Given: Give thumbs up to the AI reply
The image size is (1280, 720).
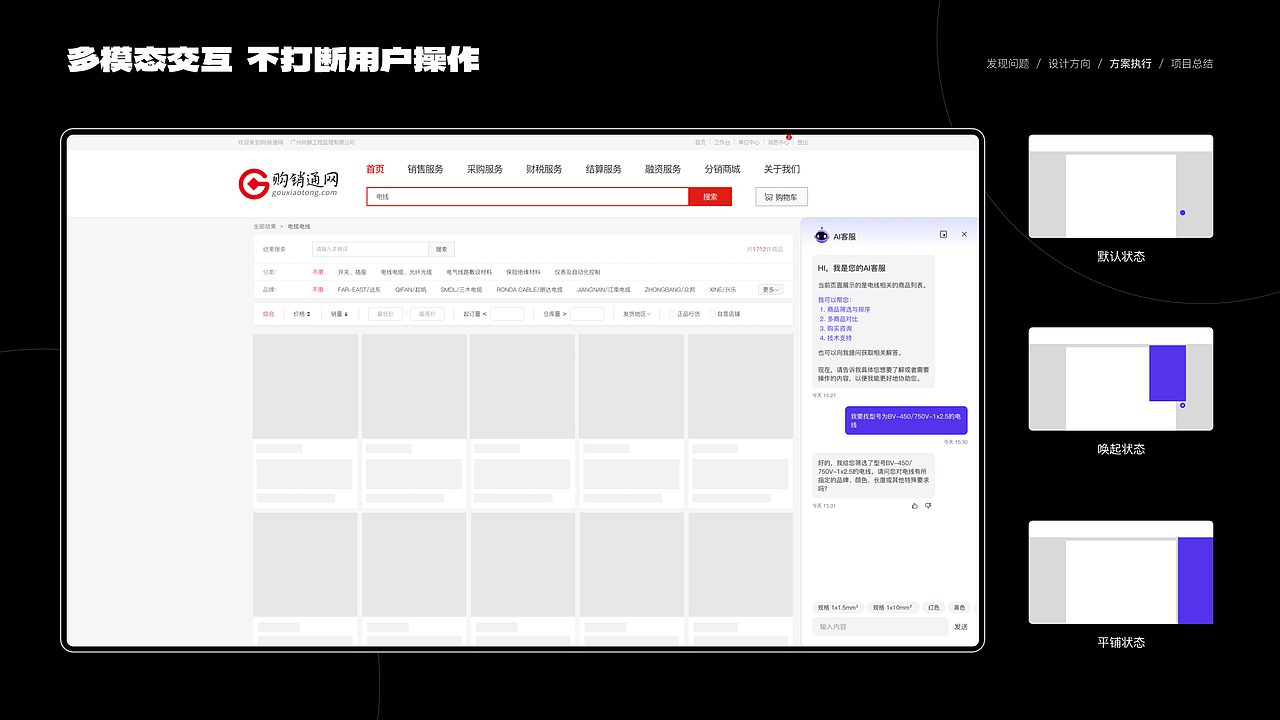Looking at the screenshot, I should [915, 506].
